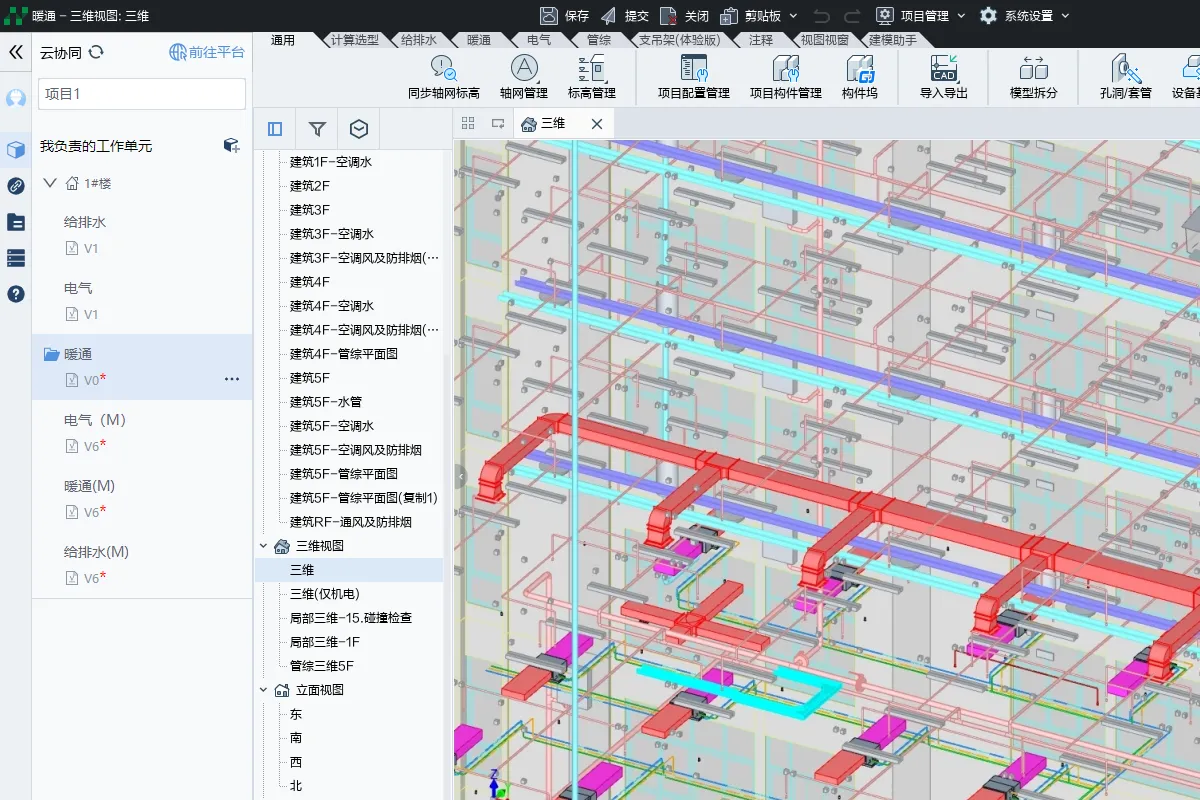The image size is (1200, 800).
Task: Open the 系统设置 dropdown menu
Action: tap(1025, 16)
